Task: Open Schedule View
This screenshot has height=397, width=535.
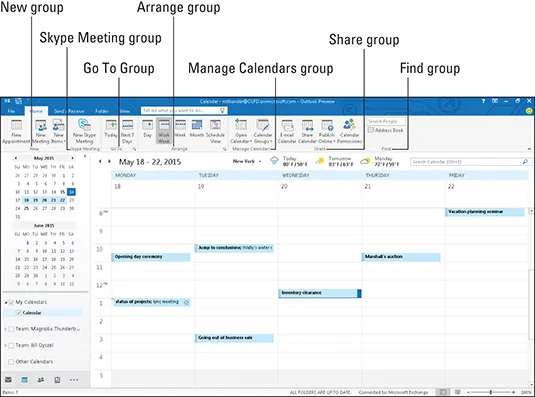Action: pos(215,132)
